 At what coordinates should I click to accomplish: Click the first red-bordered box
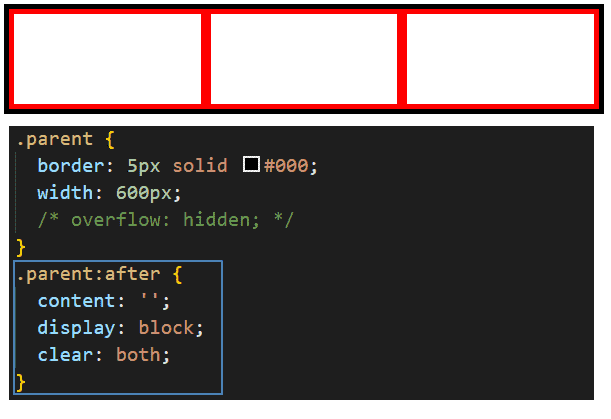107,59
